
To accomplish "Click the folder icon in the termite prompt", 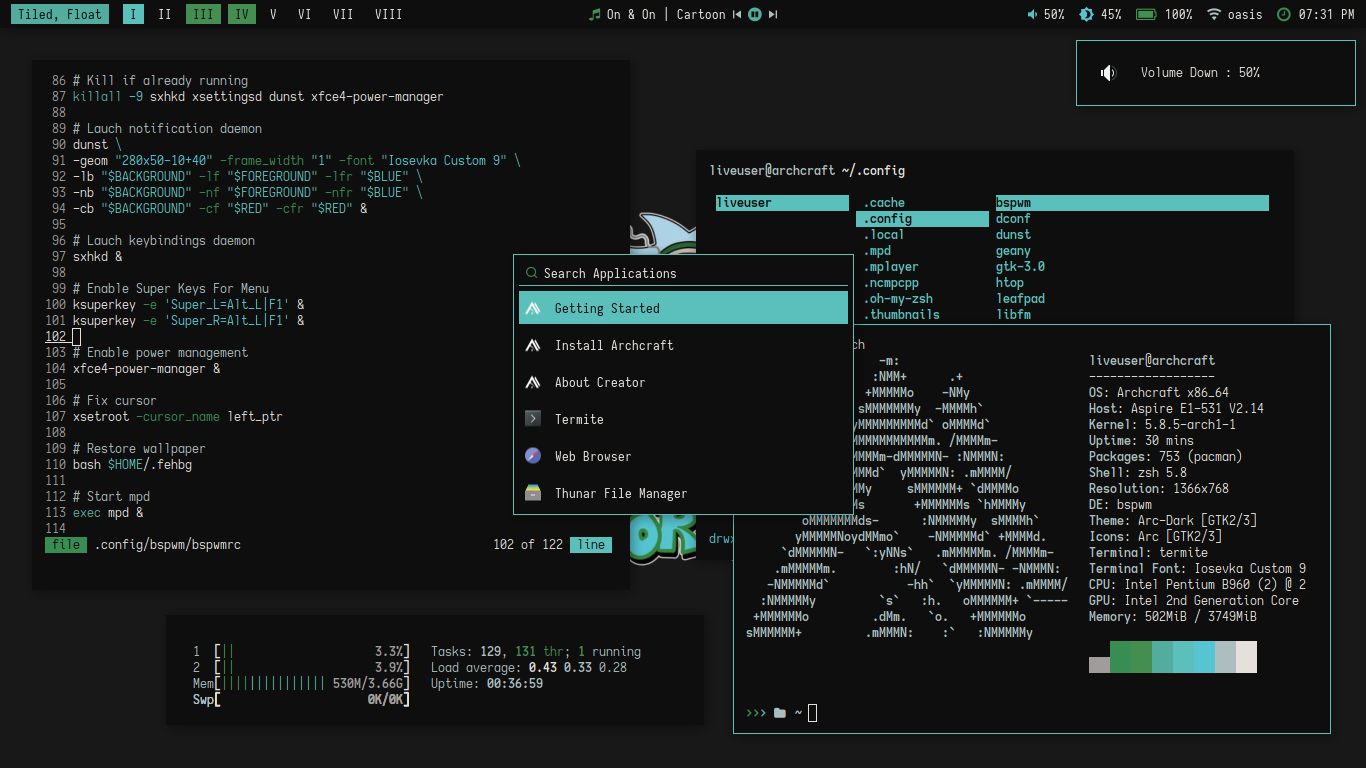I will (x=780, y=713).
